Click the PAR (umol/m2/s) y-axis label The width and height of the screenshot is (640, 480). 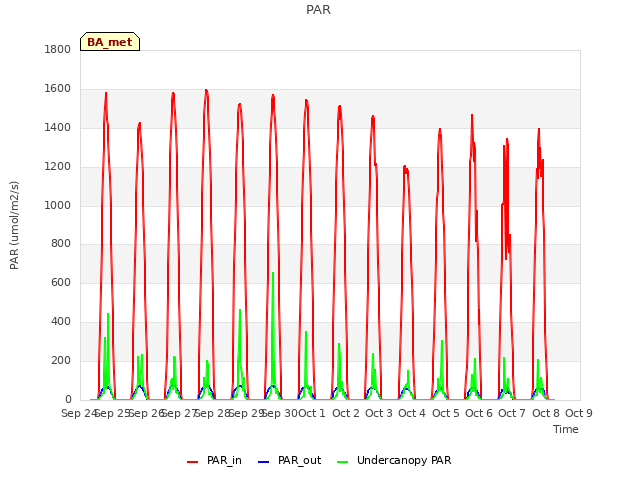click(x=14, y=225)
